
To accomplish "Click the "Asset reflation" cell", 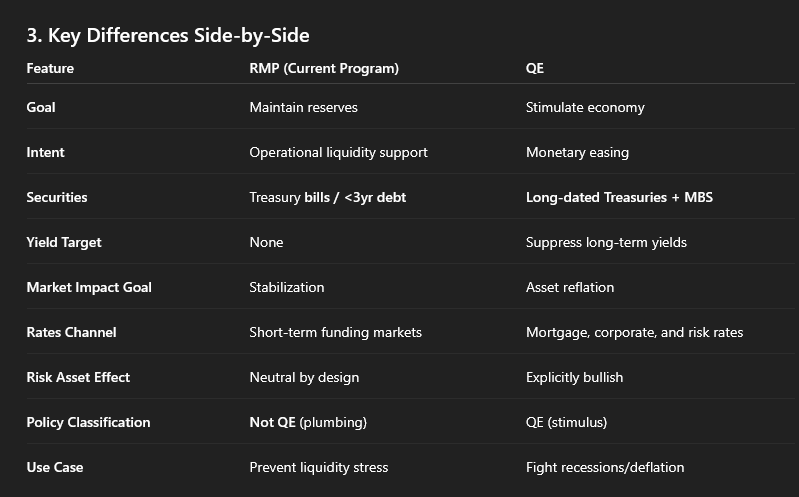I will [570, 287].
